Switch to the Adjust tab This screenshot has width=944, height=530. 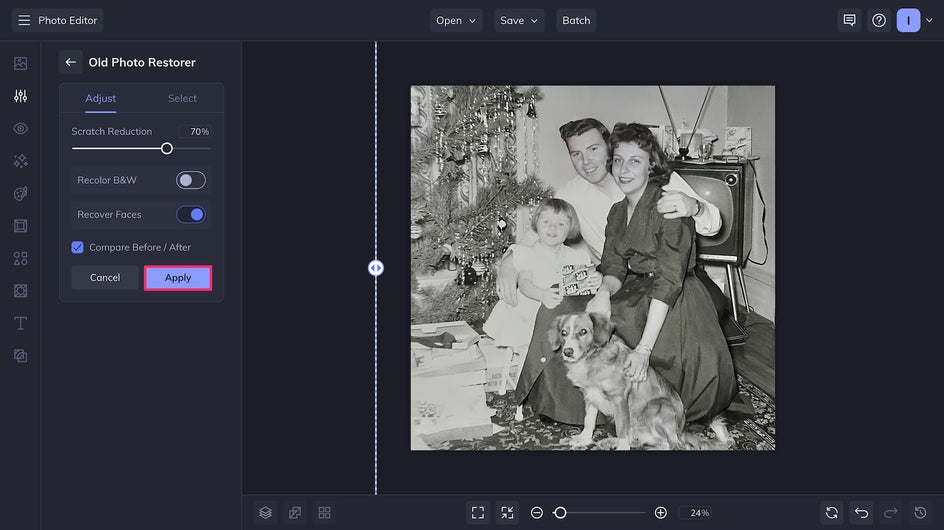coord(101,98)
